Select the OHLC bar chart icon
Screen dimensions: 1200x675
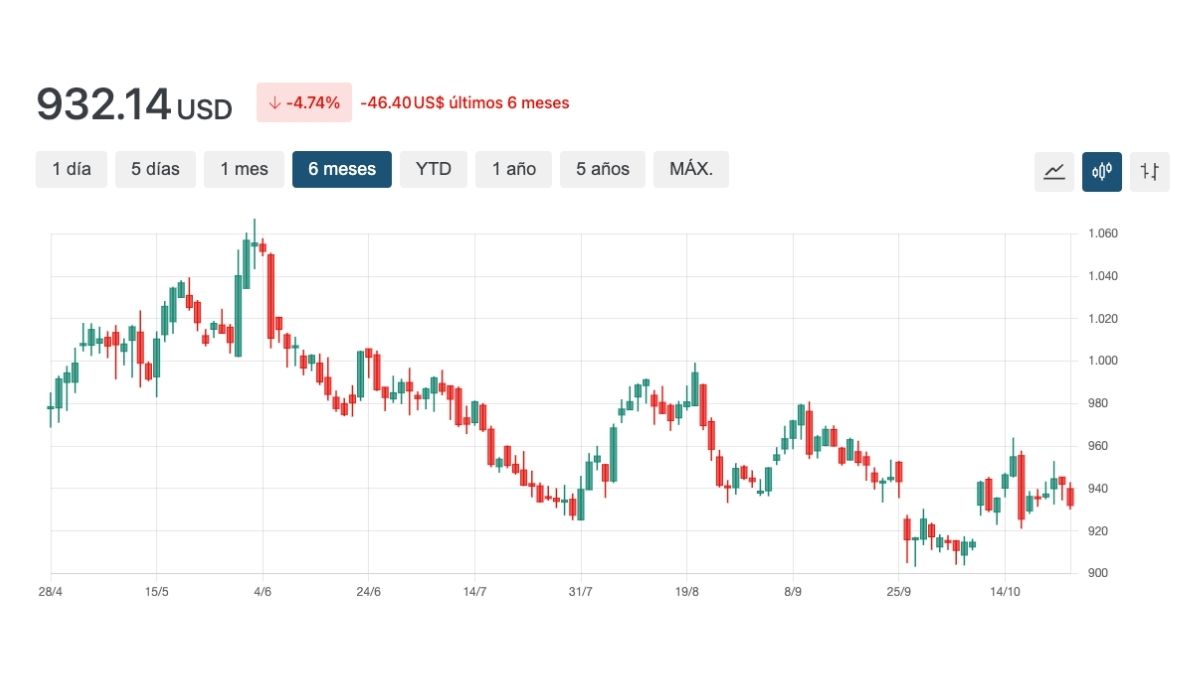[x=1150, y=171]
